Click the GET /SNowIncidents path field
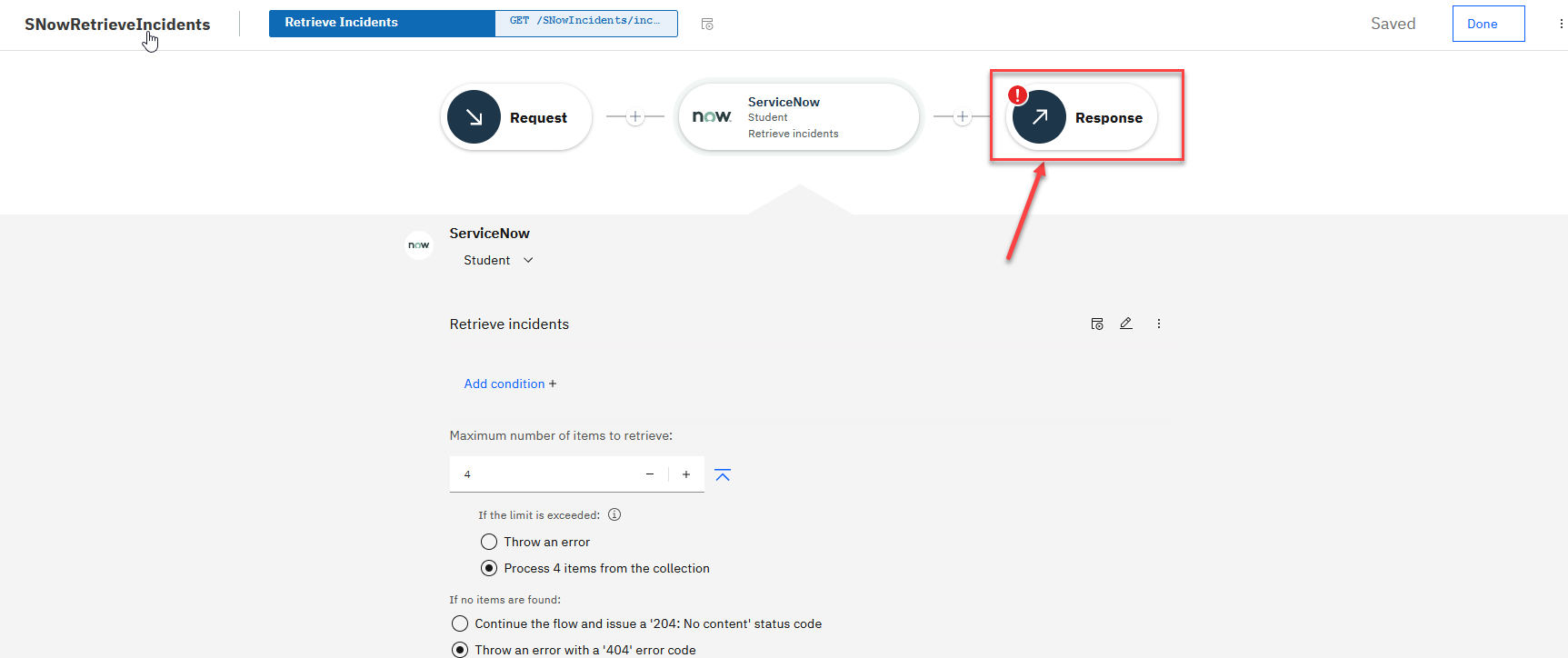 [x=586, y=23]
